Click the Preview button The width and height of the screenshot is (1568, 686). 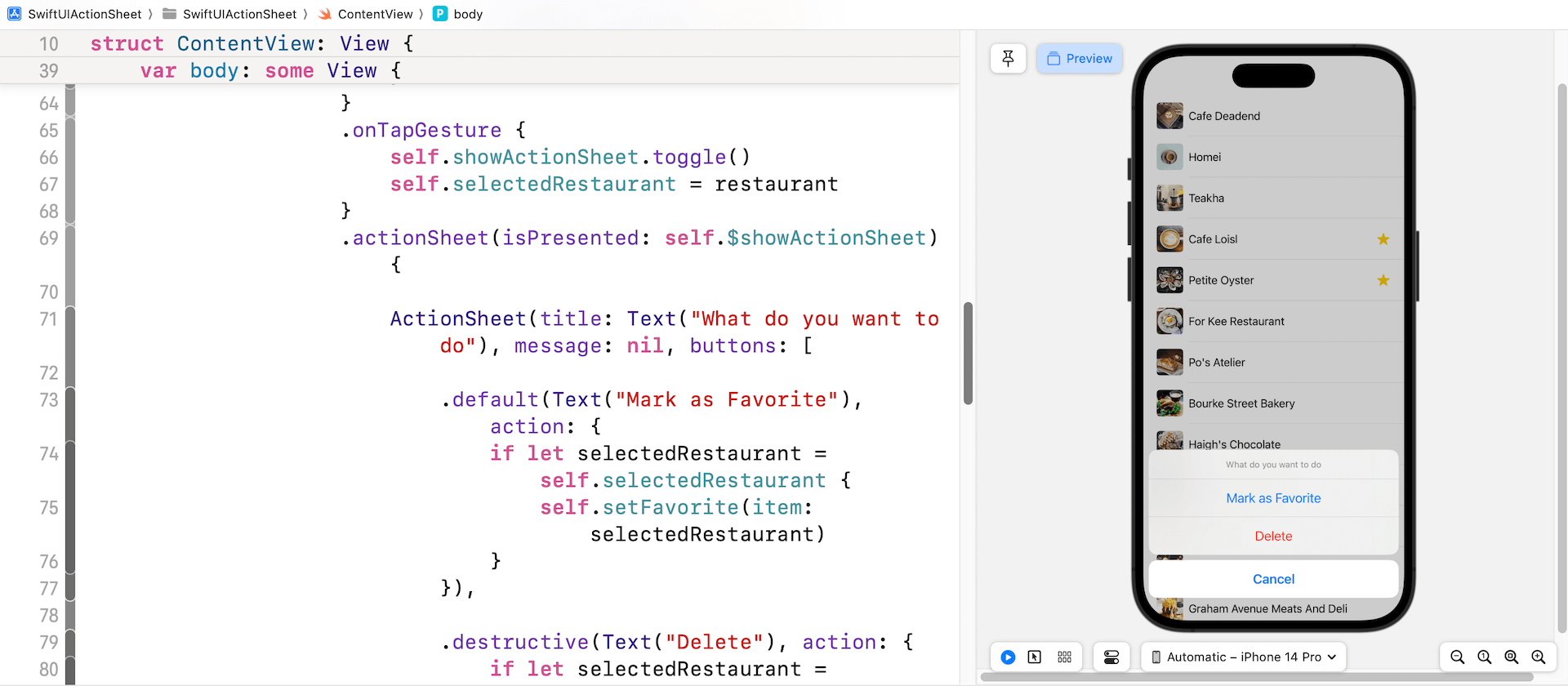(x=1080, y=59)
